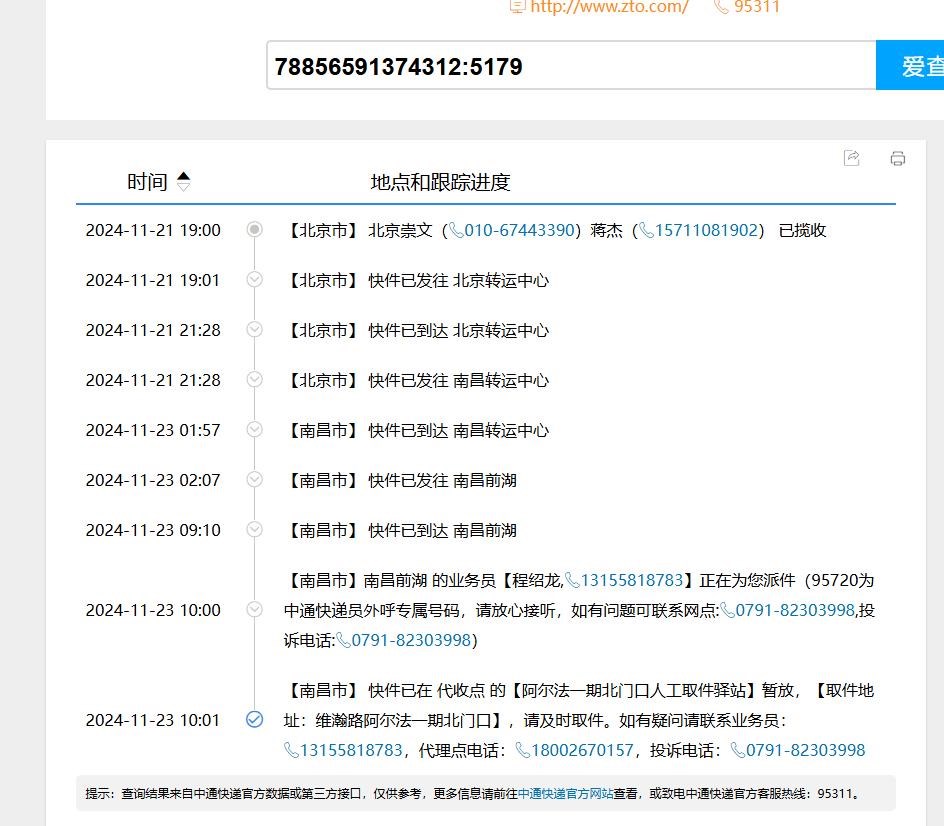Viewport: 944px width, 826px height.
Task: Click the phone icon before 18002670157
Action: pos(523,750)
